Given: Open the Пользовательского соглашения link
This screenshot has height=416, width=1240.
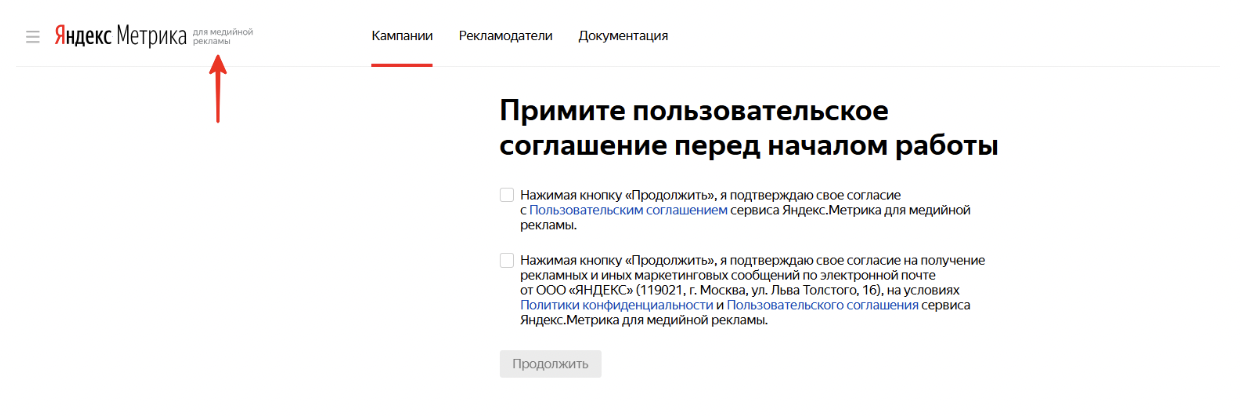Looking at the screenshot, I should pos(823,305).
